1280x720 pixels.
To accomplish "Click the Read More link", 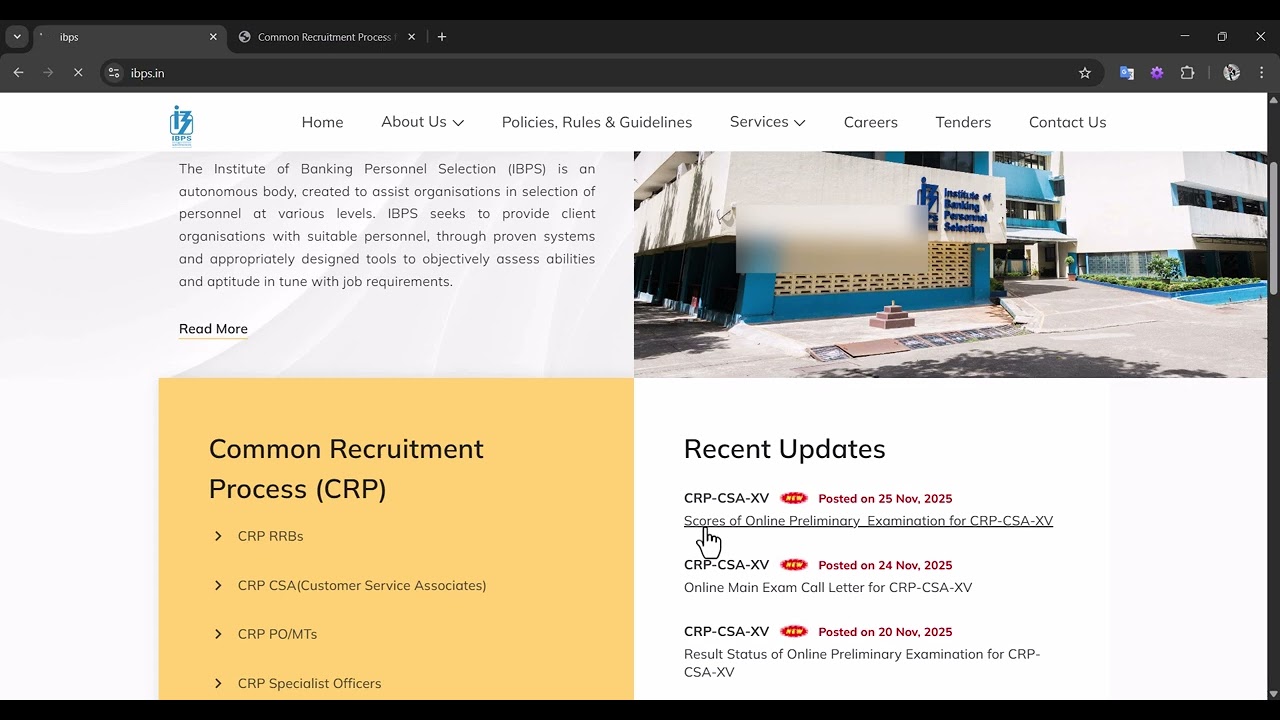I will coord(213,329).
